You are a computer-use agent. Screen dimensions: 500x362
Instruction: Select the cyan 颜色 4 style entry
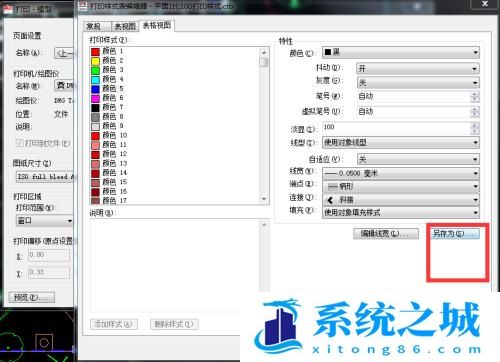click(x=107, y=79)
